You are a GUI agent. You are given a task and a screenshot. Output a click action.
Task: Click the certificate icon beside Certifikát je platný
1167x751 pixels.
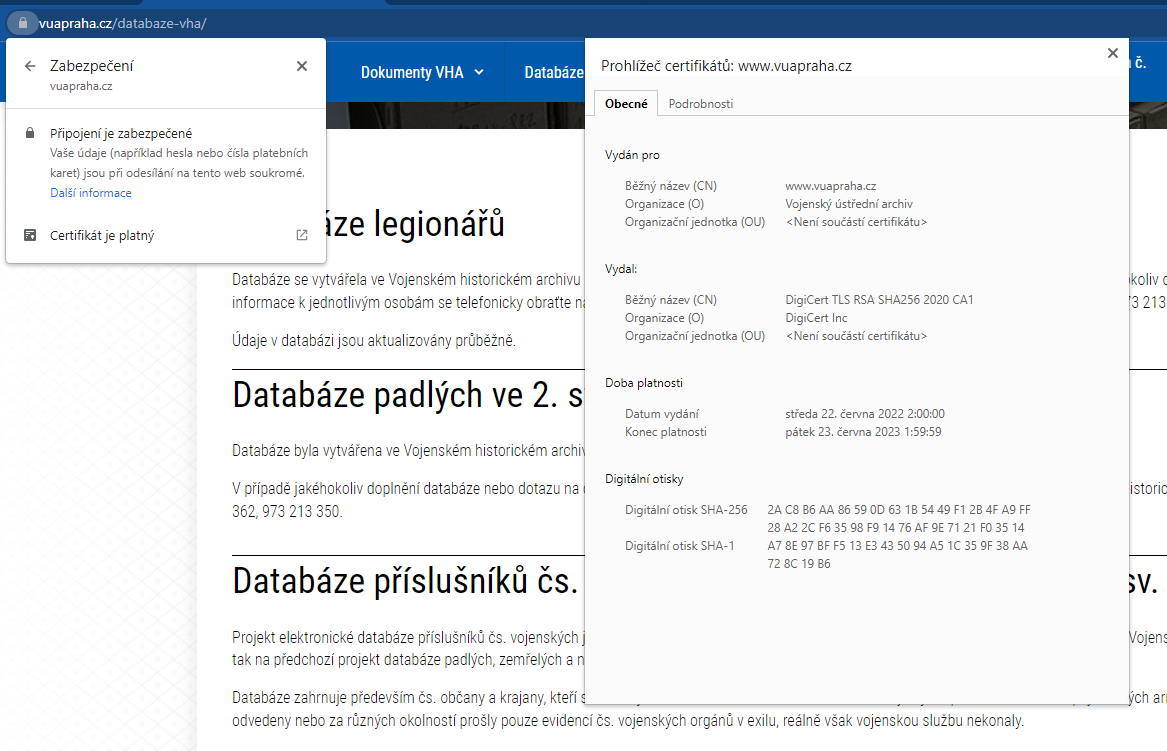[x=30, y=236]
